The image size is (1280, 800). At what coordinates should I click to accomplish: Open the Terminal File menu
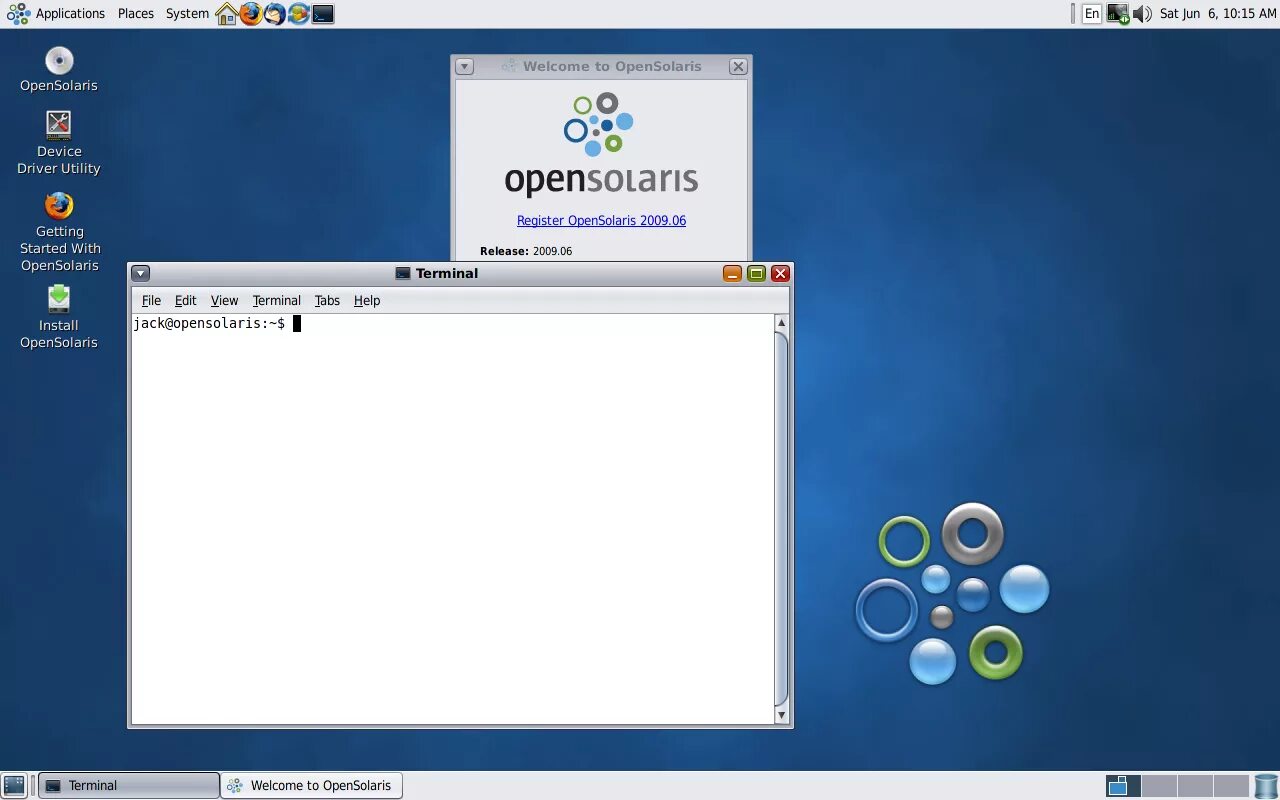[151, 300]
